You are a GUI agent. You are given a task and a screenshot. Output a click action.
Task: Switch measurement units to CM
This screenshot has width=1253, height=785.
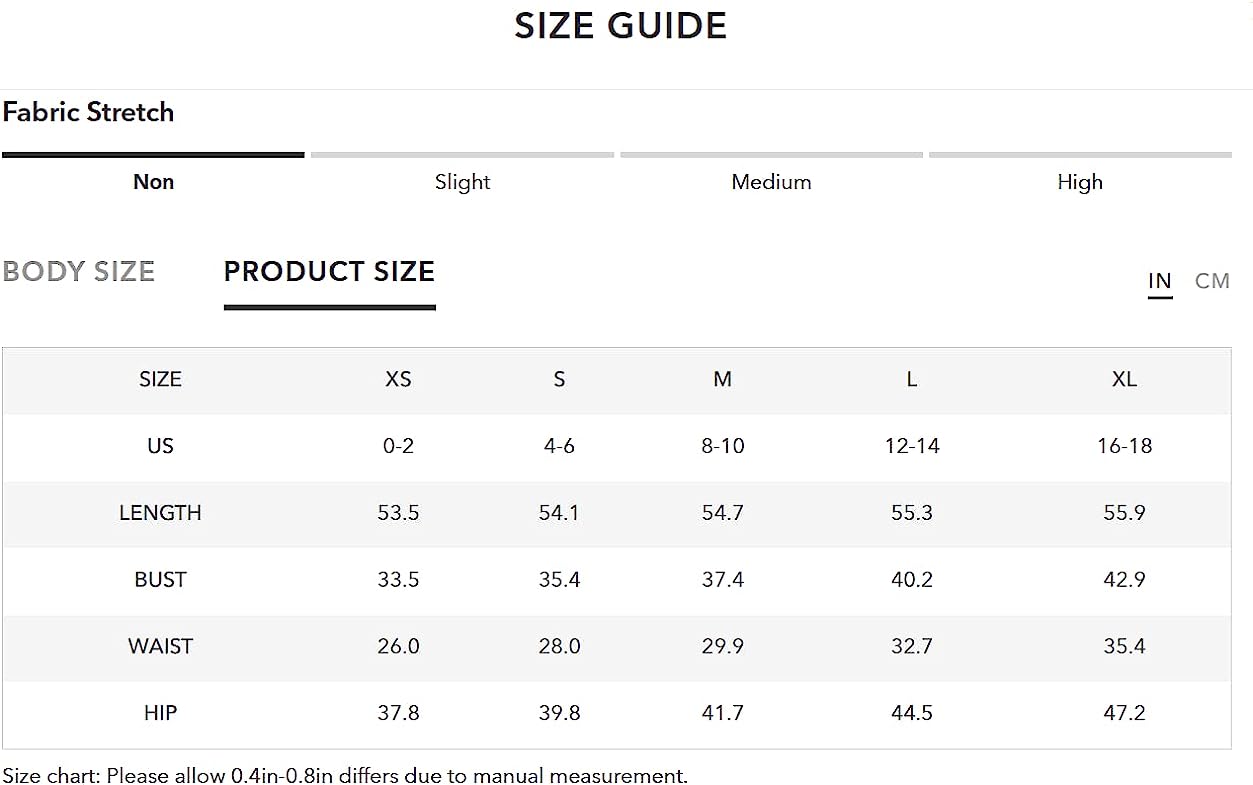pyautogui.click(x=1212, y=281)
